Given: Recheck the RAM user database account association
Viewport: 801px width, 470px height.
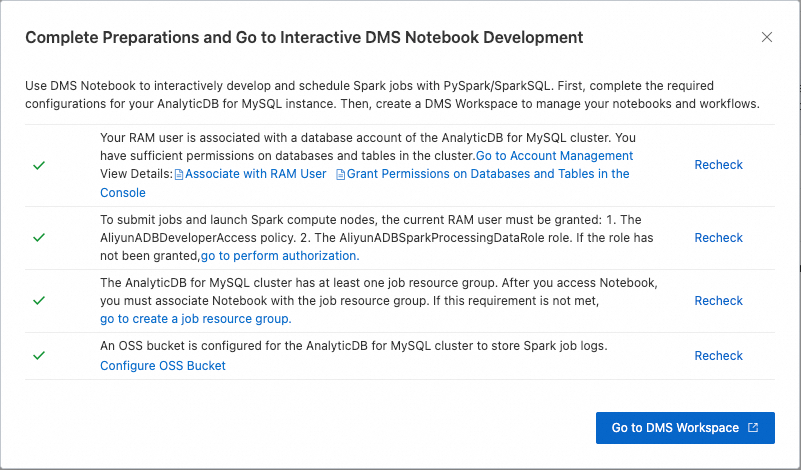Looking at the screenshot, I should click(718, 164).
